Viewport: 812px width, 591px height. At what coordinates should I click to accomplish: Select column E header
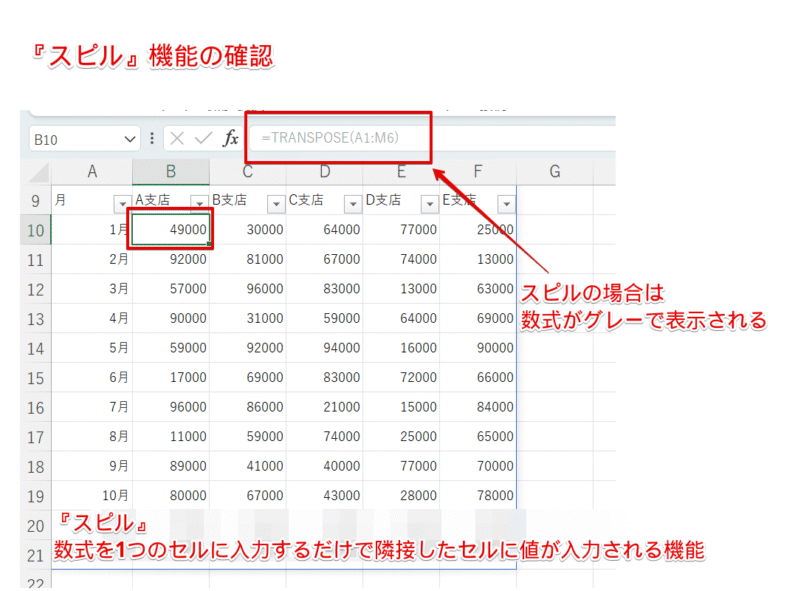tap(401, 171)
